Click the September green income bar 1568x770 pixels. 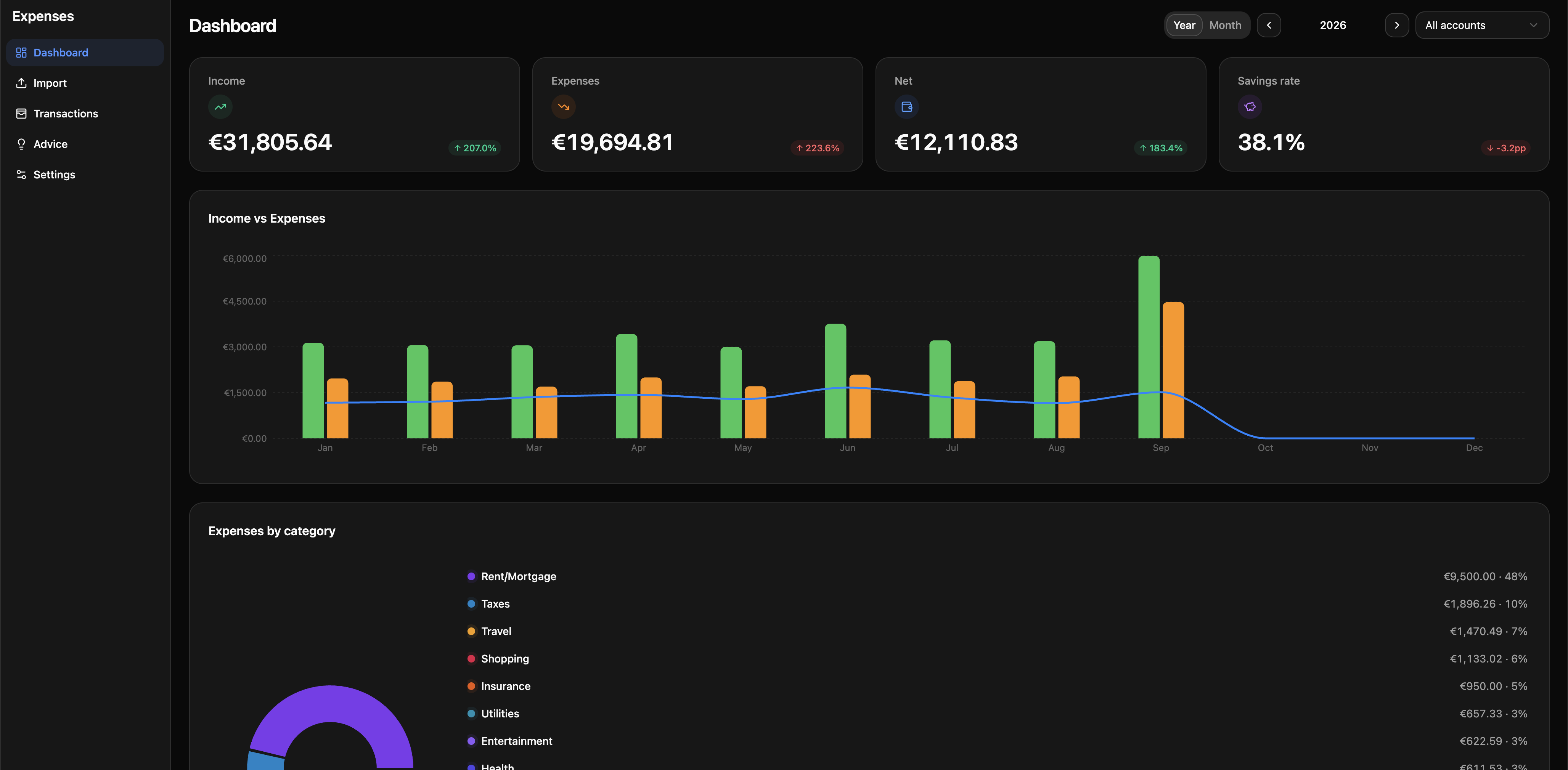pyautogui.click(x=1149, y=347)
